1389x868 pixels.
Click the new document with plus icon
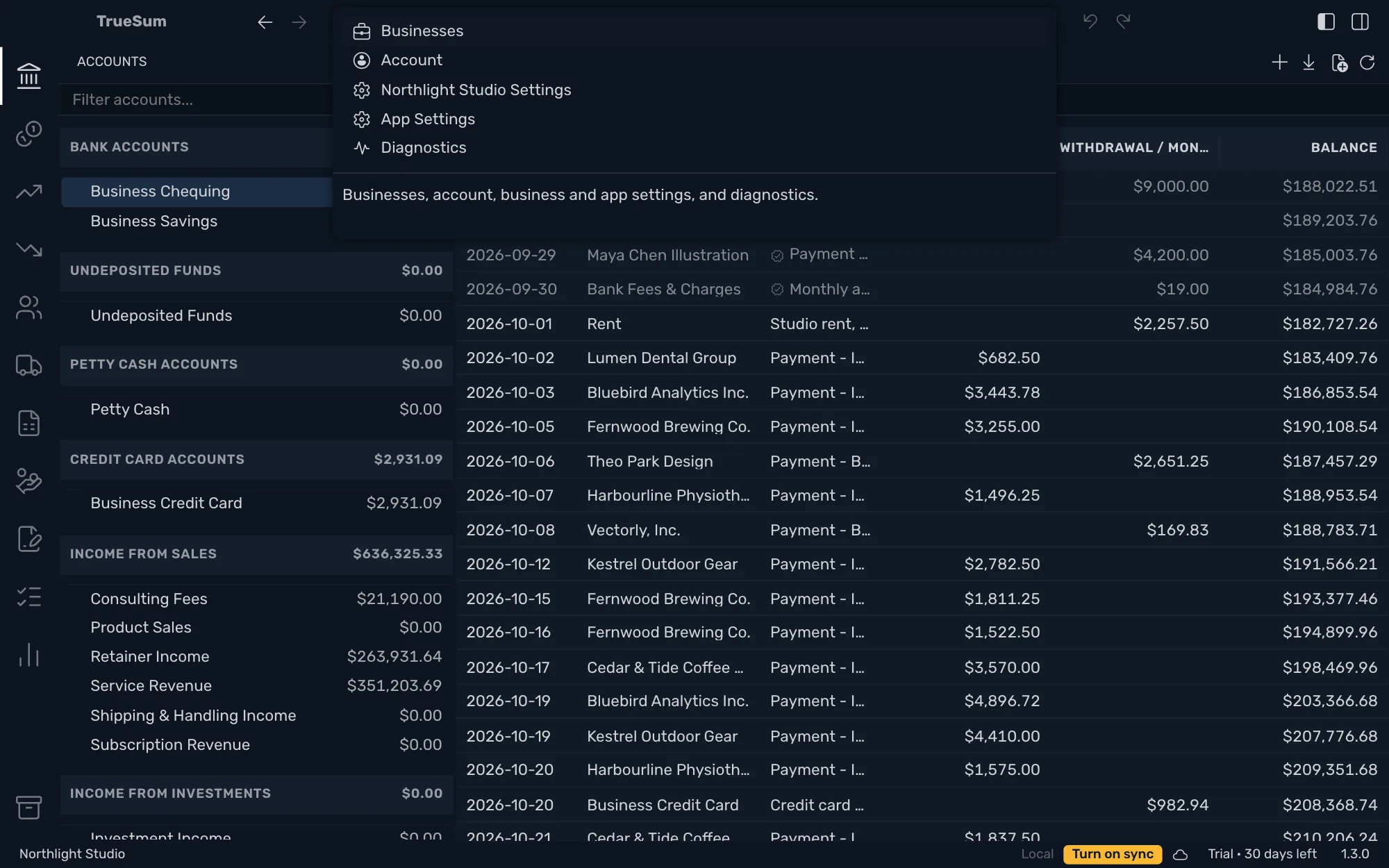point(1339,62)
